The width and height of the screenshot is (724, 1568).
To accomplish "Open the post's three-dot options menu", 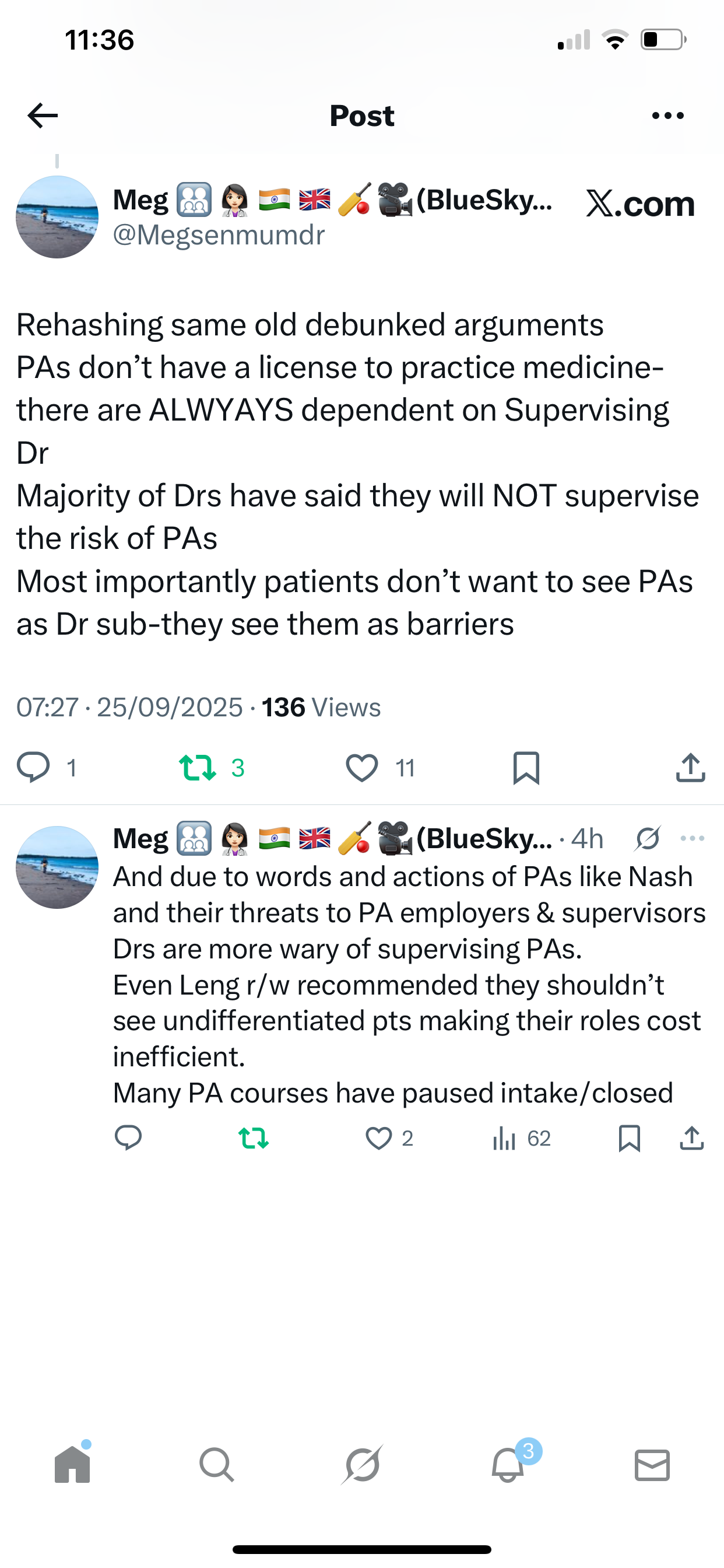I will tap(667, 116).
